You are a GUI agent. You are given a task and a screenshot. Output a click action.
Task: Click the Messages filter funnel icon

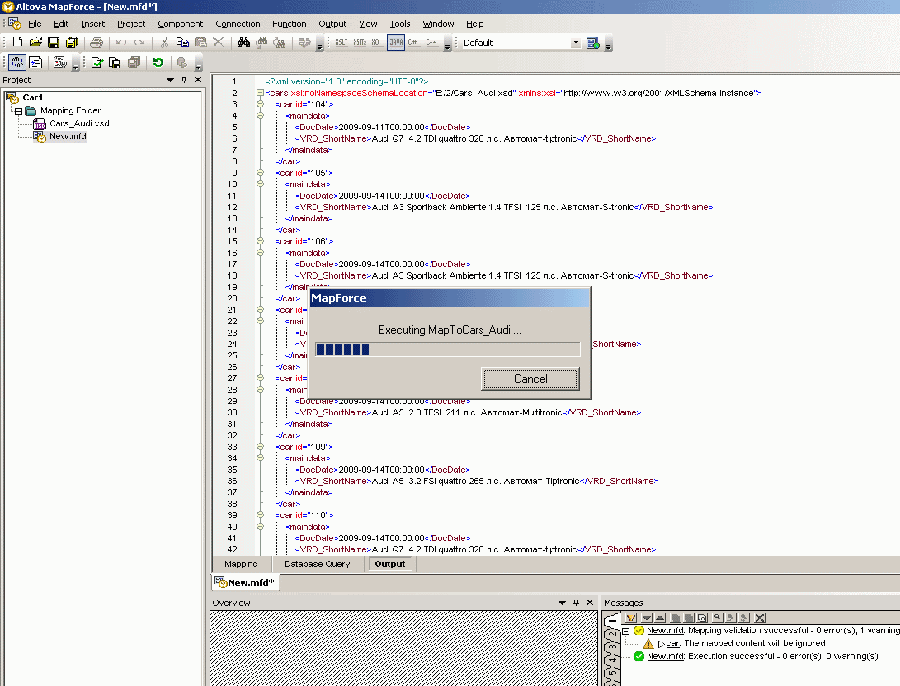point(631,618)
